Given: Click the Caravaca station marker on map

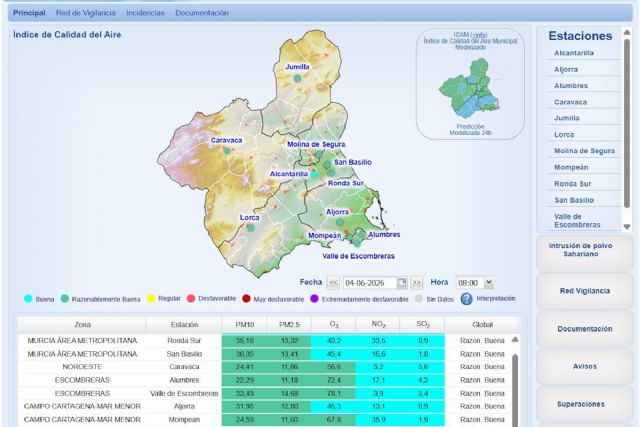Looking at the screenshot, I should click(227, 151).
